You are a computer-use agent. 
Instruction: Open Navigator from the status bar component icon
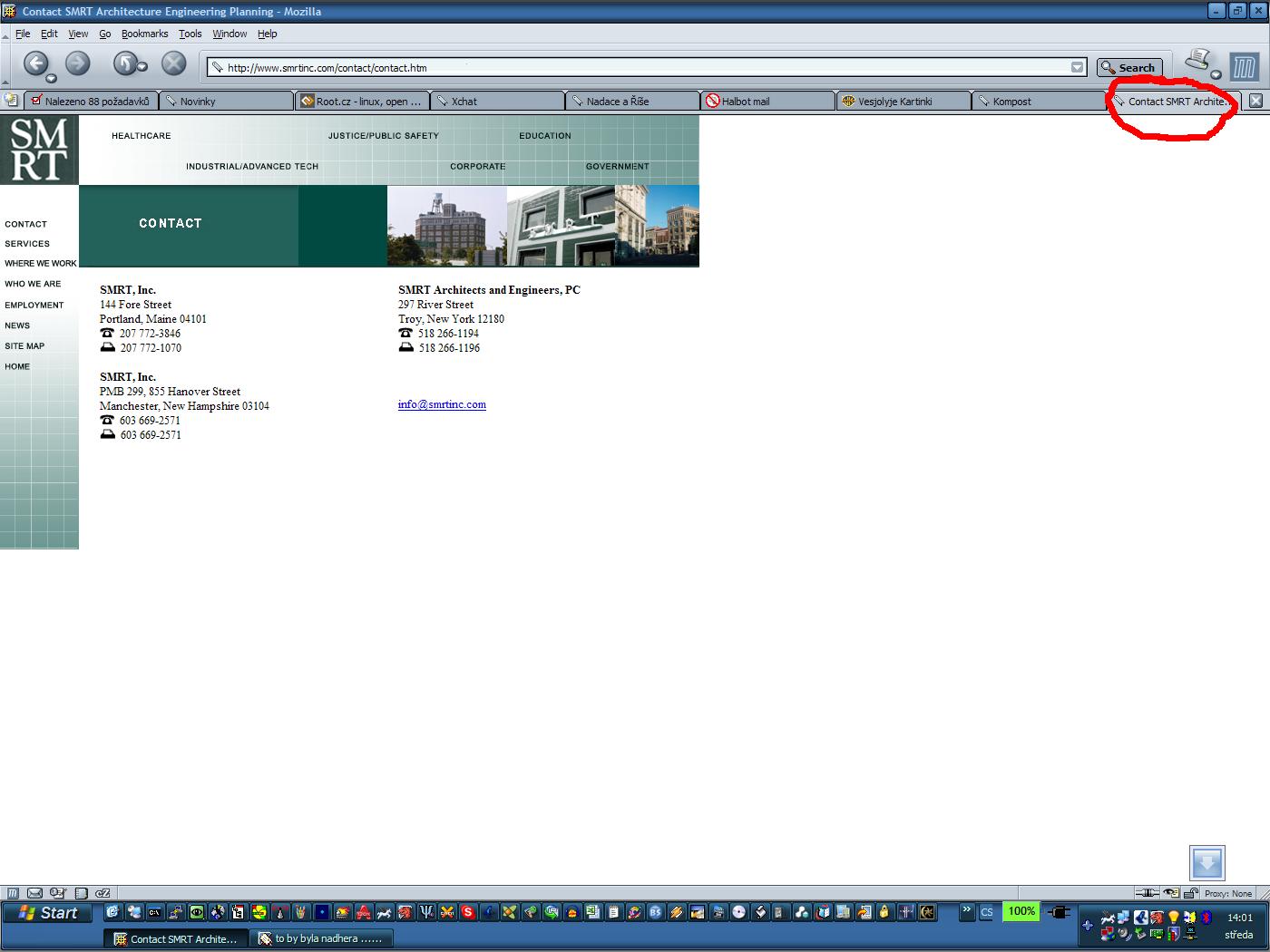[13, 893]
